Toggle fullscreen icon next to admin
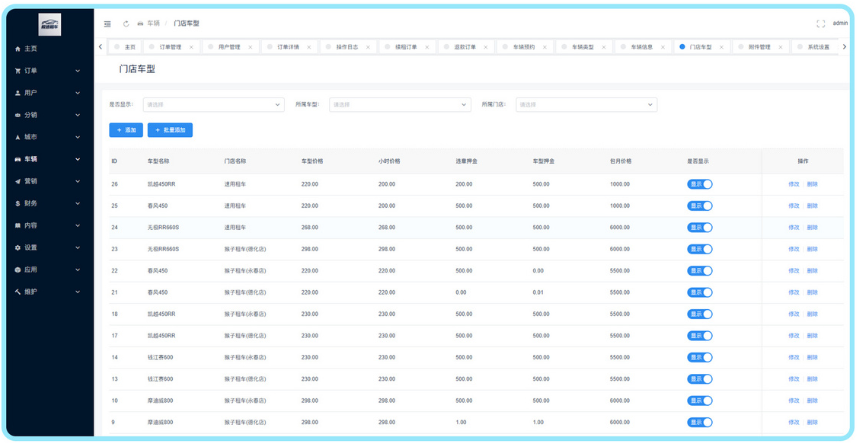This screenshot has width=858, height=443. point(820,24)
